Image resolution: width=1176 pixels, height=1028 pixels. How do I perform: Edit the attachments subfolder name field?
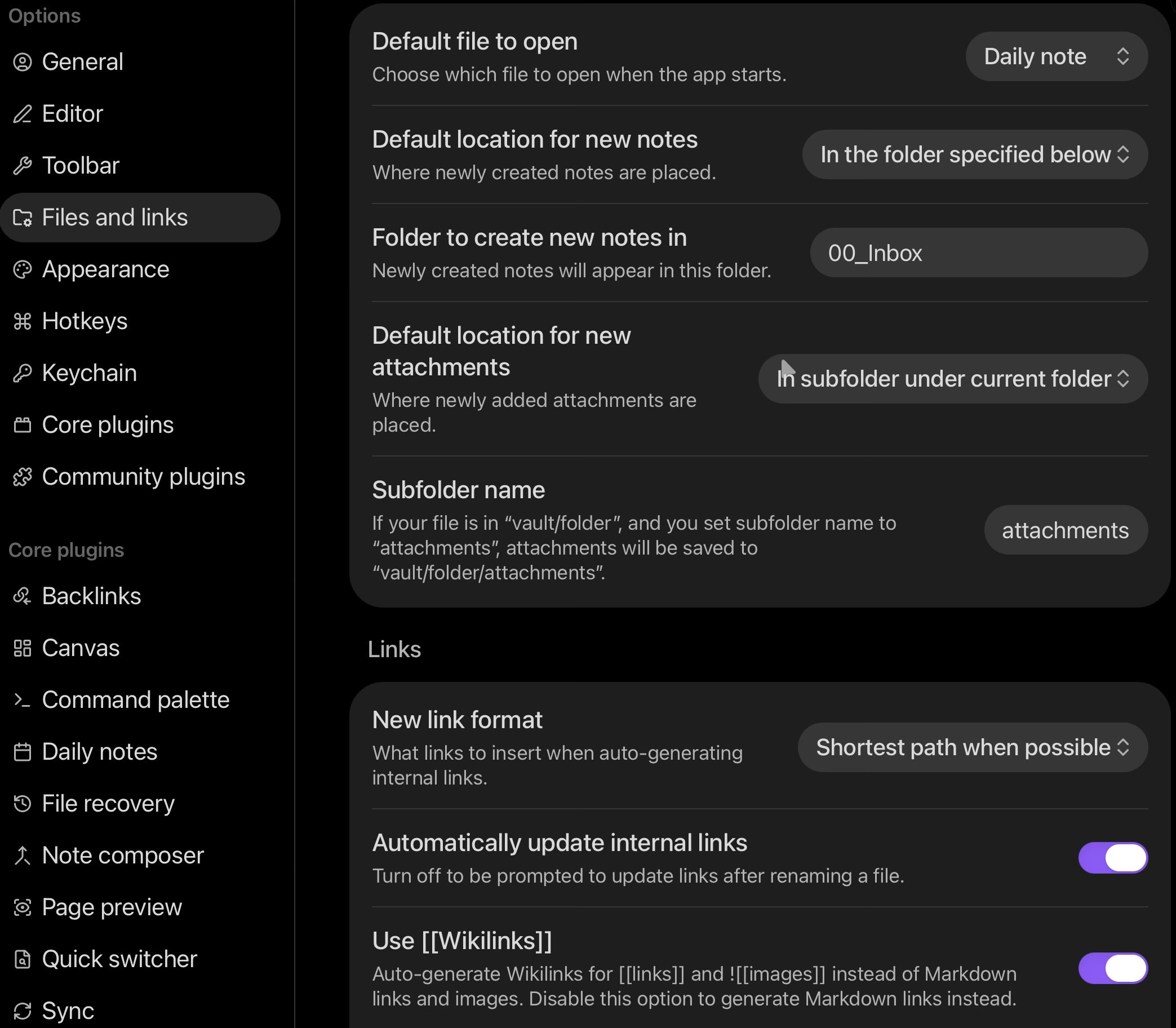[1066, 530]
